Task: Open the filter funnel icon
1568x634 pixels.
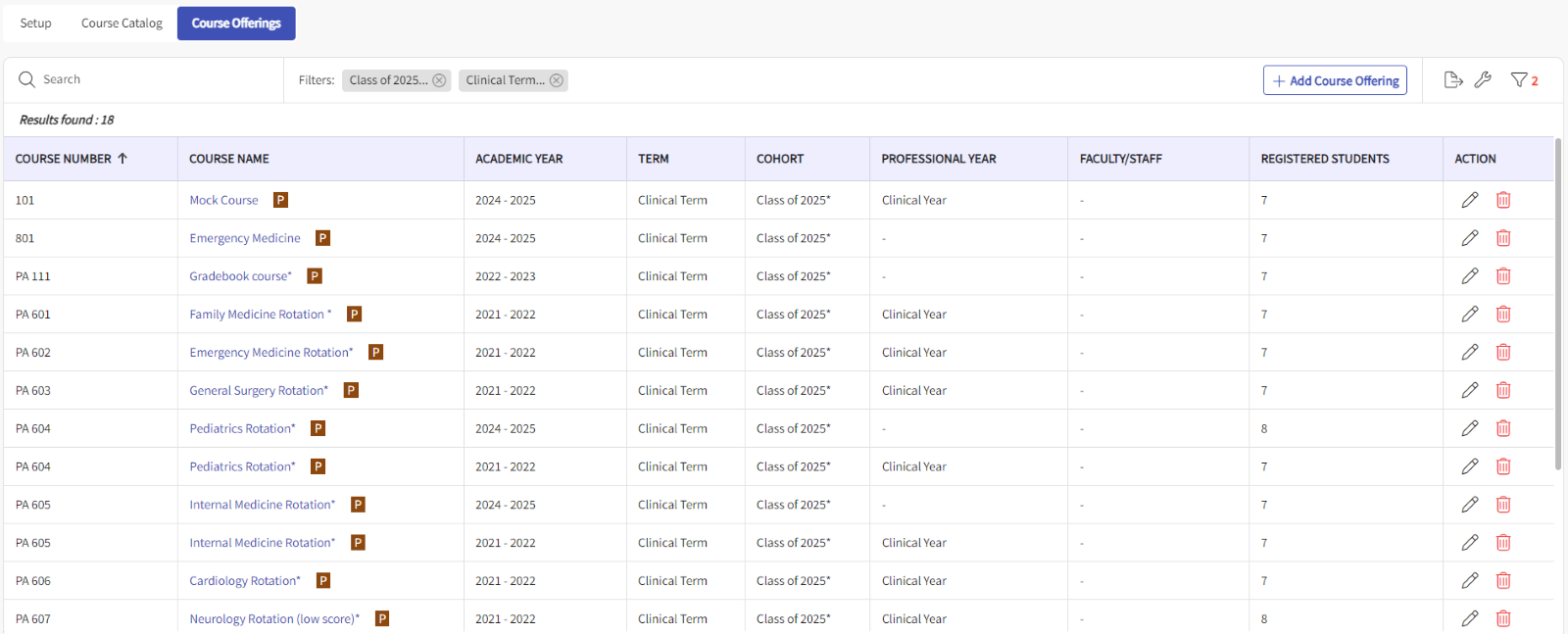Action: pos(1519,80)
